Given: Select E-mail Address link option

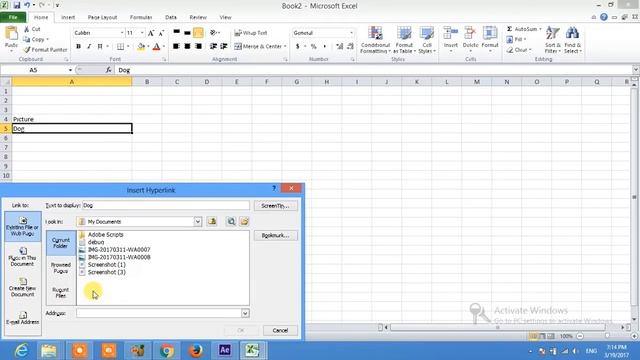Looking at the screenshot, I should pyautogui.click(x=22, y=318).
